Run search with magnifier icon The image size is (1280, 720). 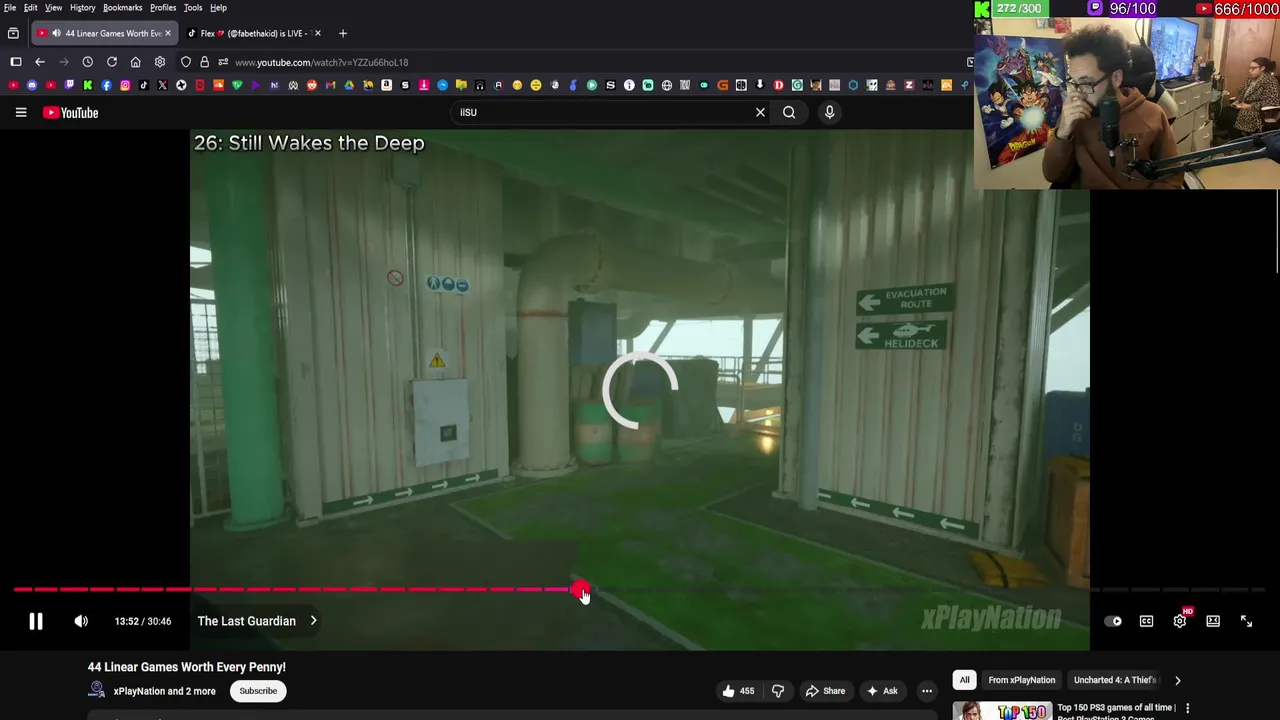pos(789,113)
